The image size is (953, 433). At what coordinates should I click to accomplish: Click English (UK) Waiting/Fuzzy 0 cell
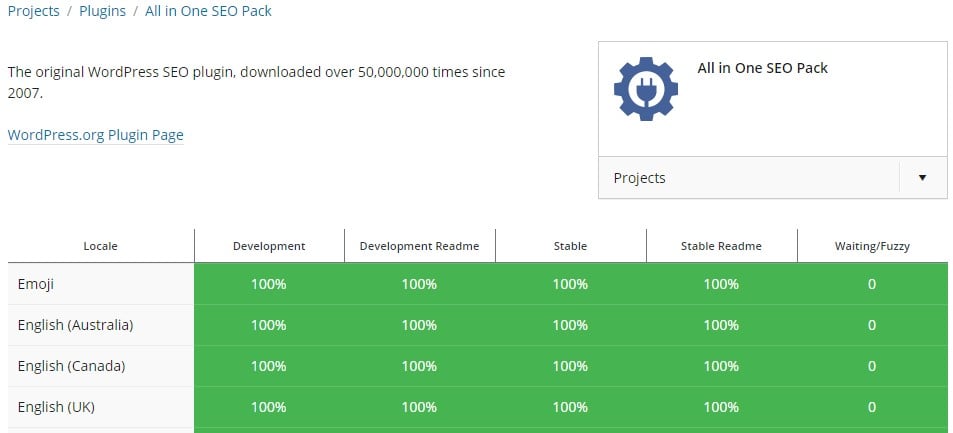click(x=872, y=407)
